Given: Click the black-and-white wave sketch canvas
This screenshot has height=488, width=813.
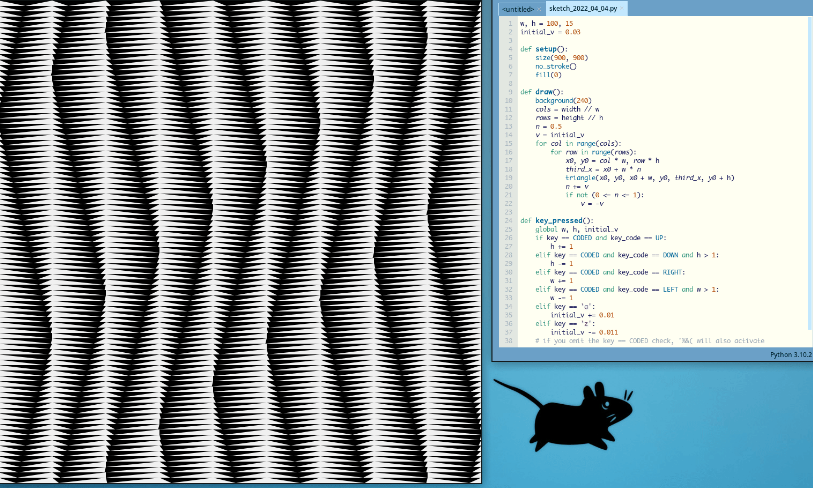Looking at the screenshot, I should [x=240, y=240].
